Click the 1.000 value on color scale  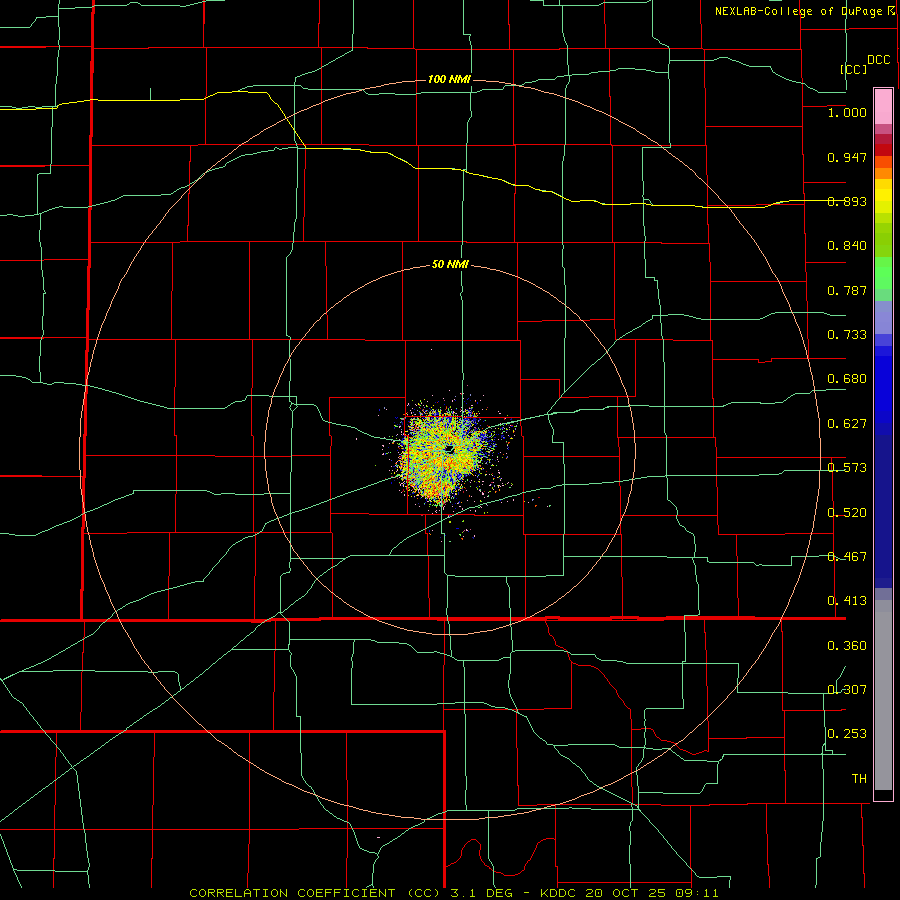click(847, 112)
